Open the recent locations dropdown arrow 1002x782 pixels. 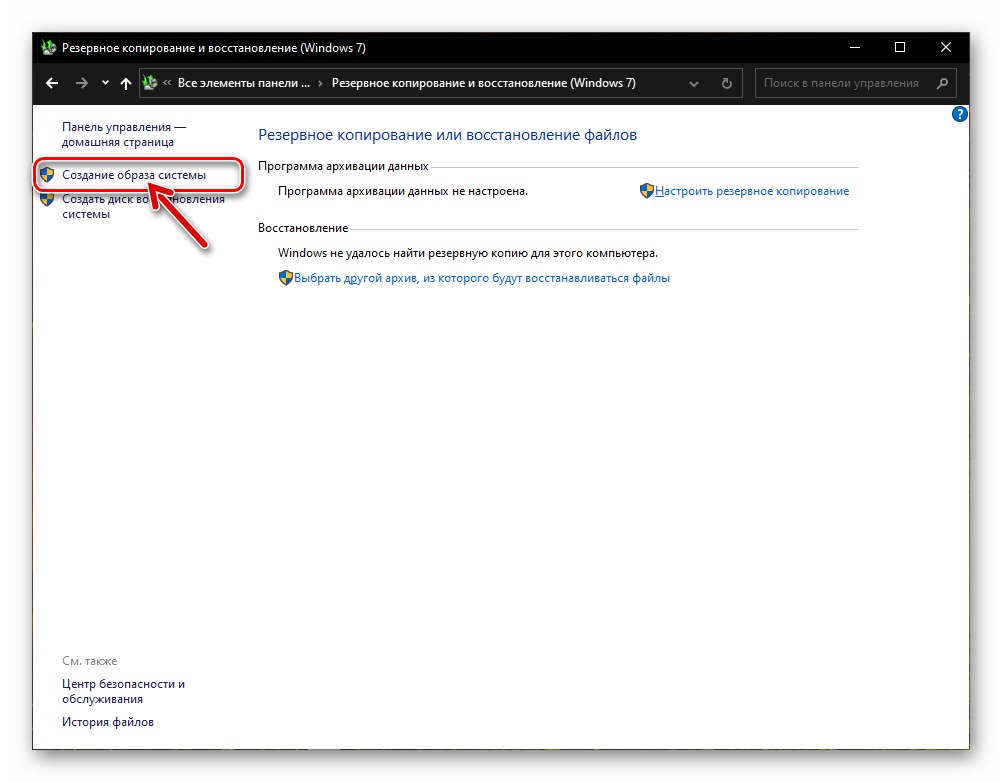105,83
